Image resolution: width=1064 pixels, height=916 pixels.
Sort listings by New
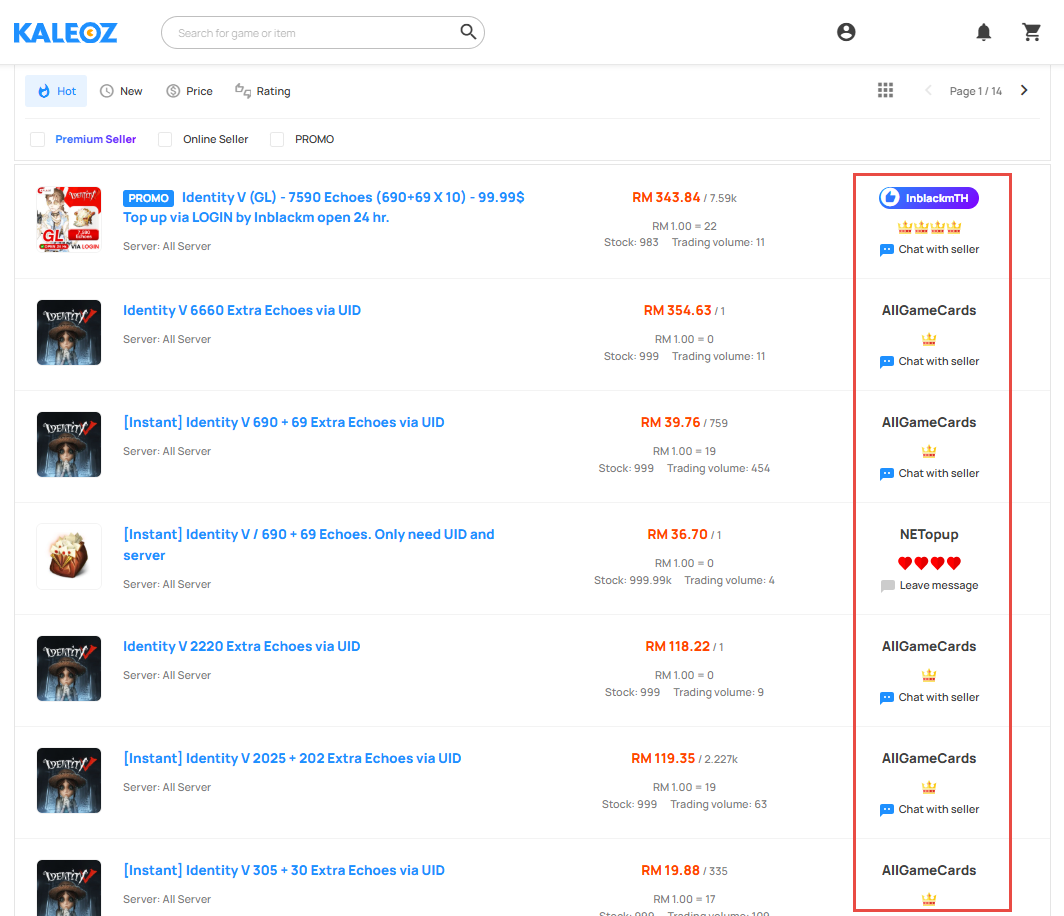pos(121,91)
